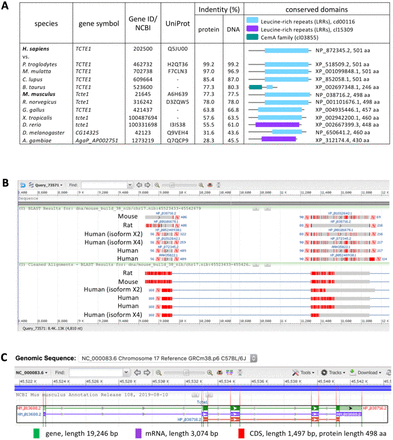Click the Find input field in panel B
Viewport: 393px width, 440px height.
coord(104,185)
